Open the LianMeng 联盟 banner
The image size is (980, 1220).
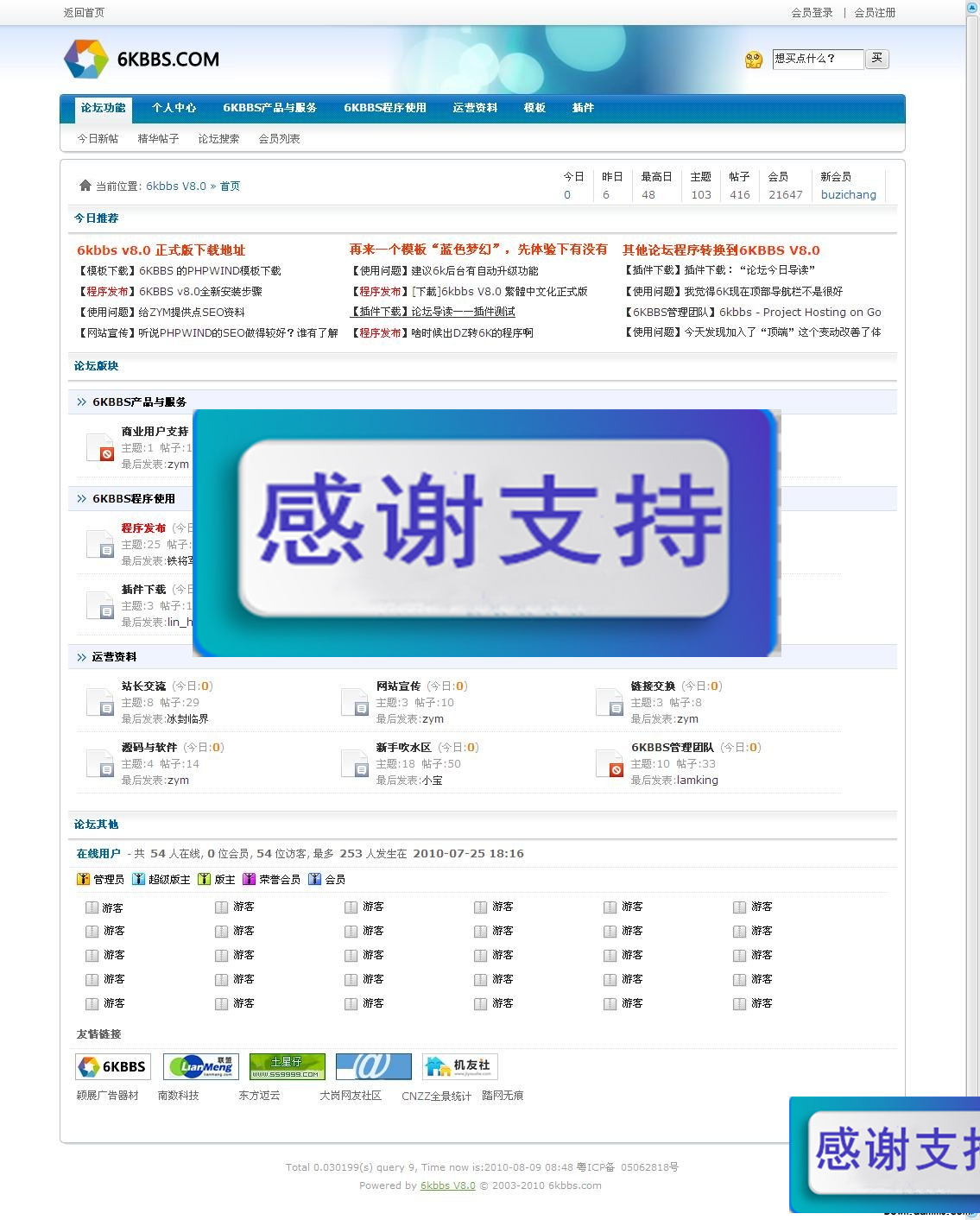tap(201, 1066)
